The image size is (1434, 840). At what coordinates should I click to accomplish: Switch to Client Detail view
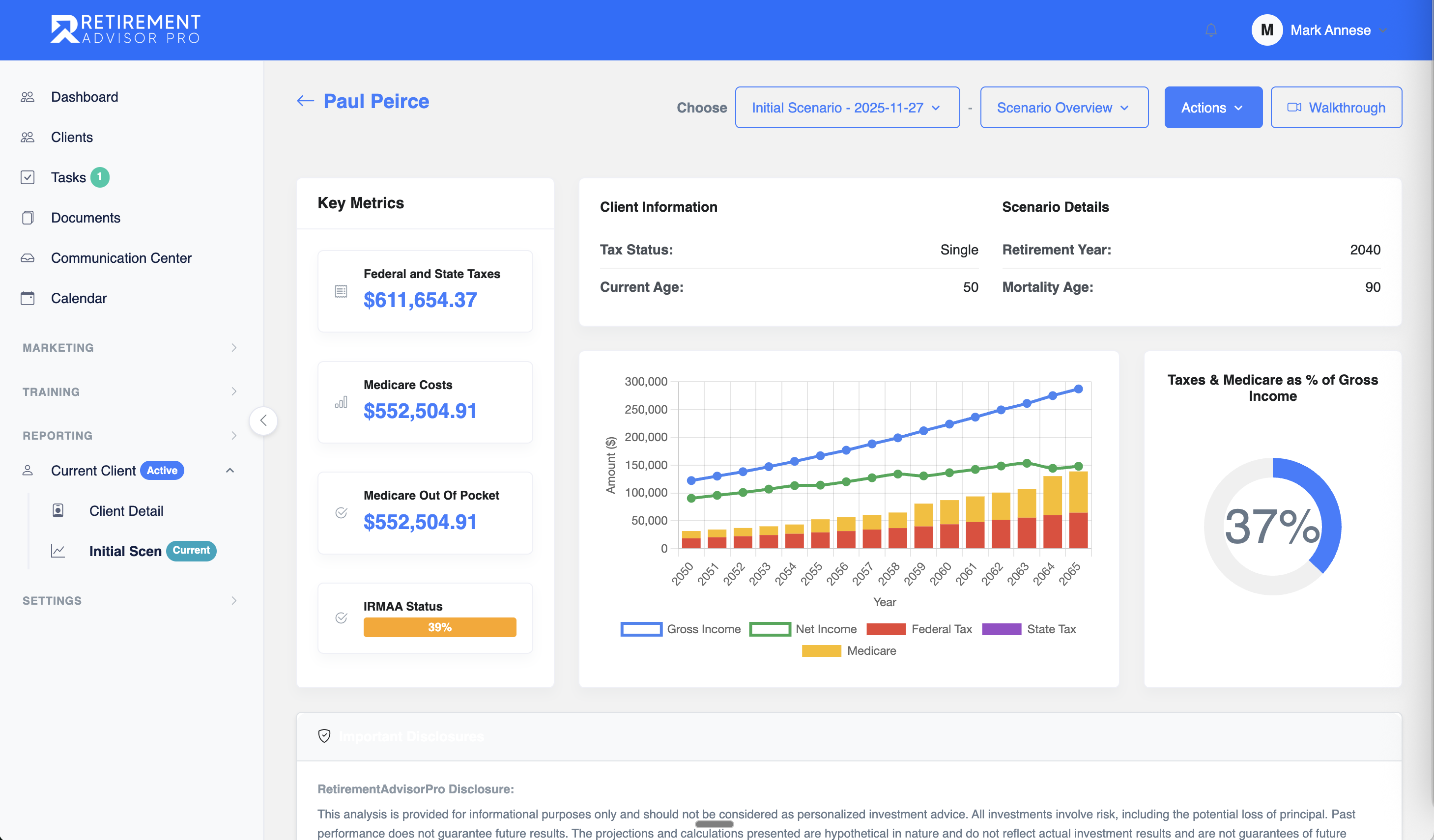point(126,511)
